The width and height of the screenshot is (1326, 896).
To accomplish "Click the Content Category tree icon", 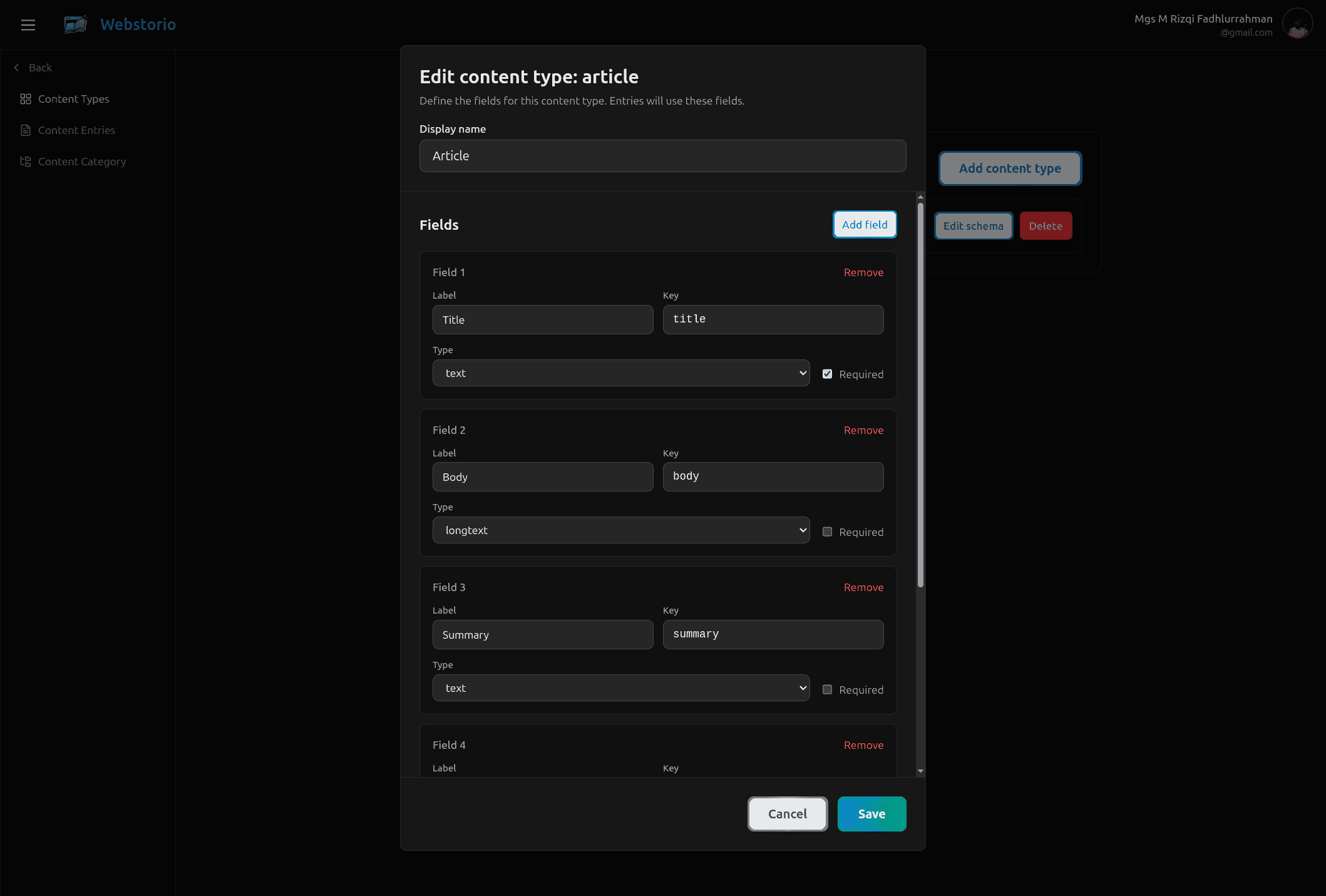I will pos(26,162).
